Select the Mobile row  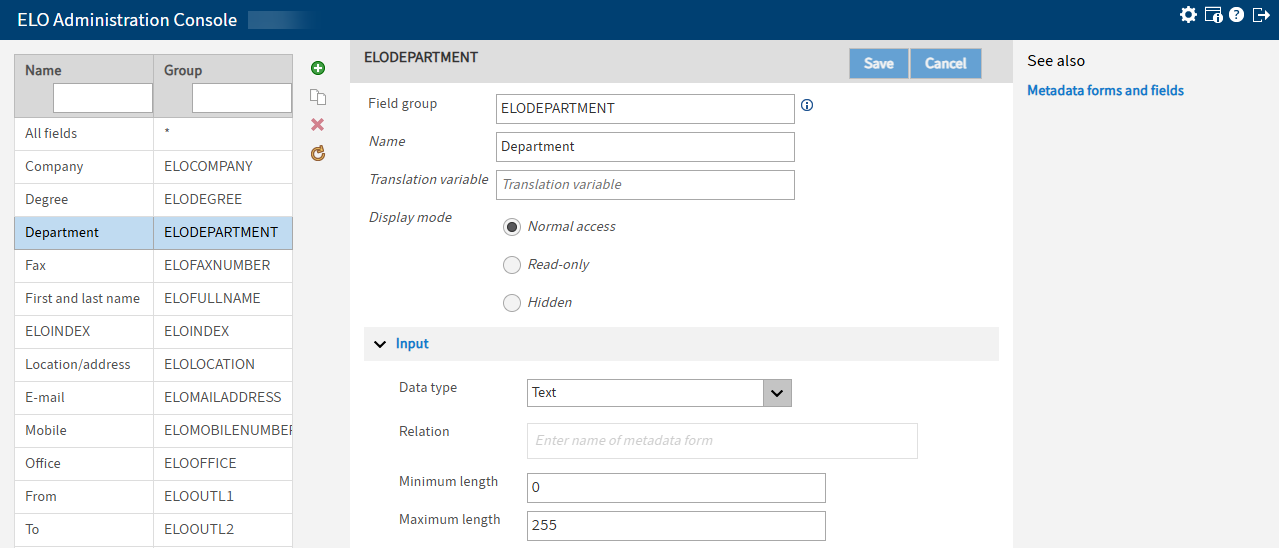[x=153, y=431]
